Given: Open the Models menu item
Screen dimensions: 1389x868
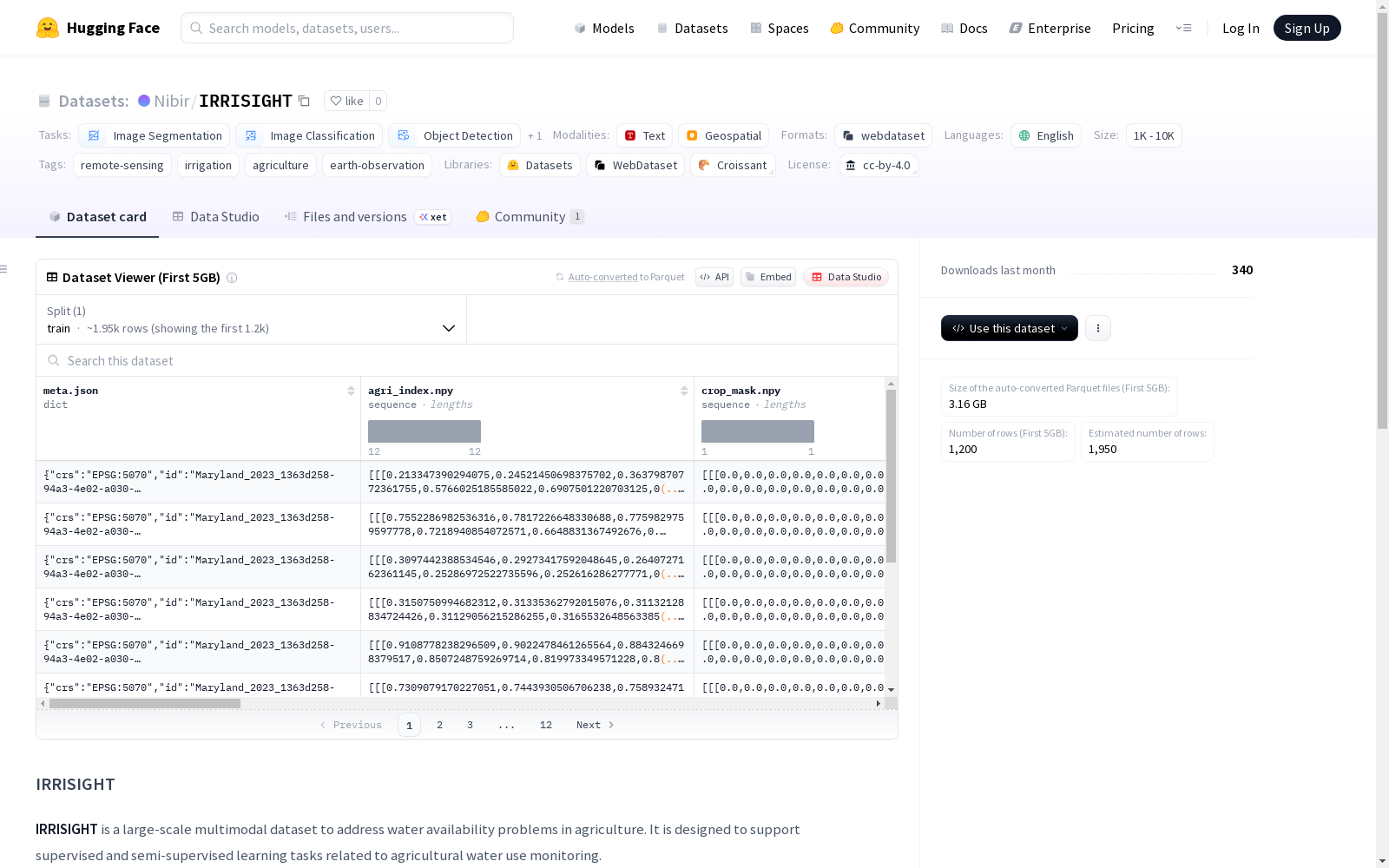Looking at the screenshot, I should (604, 28).
